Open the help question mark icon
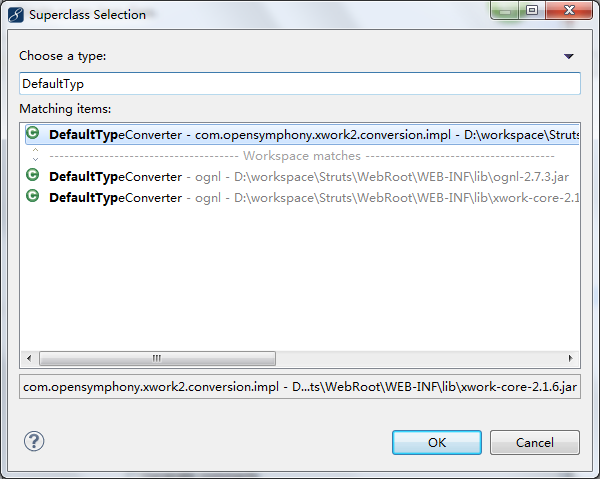 (34, 442)
